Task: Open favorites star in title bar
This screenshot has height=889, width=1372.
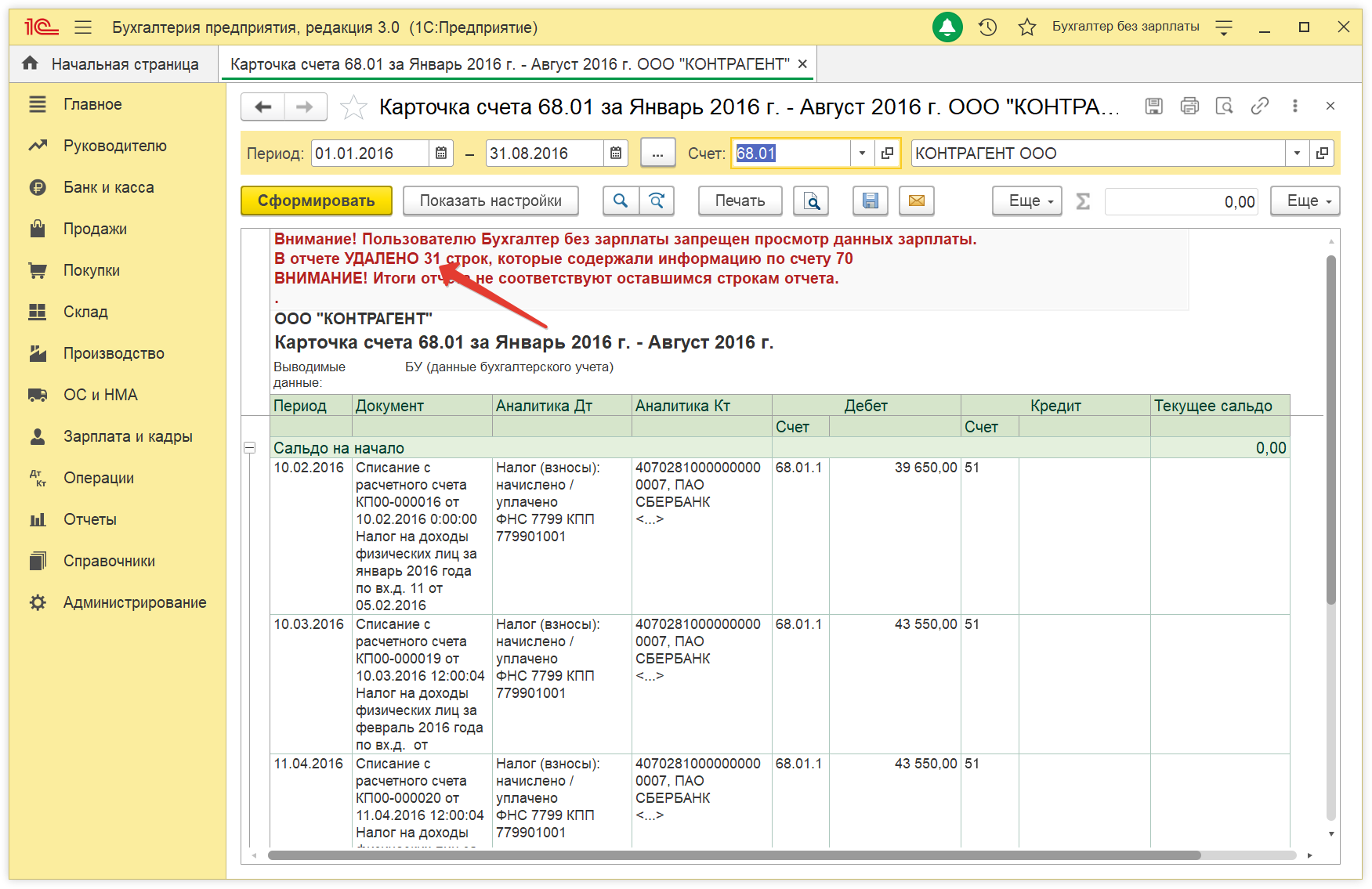Action: 1026,27
